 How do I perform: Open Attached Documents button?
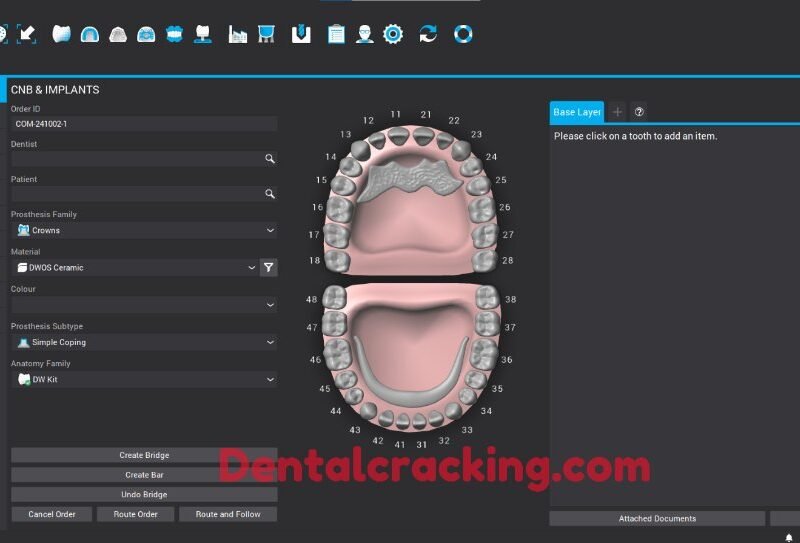(657, 519)
